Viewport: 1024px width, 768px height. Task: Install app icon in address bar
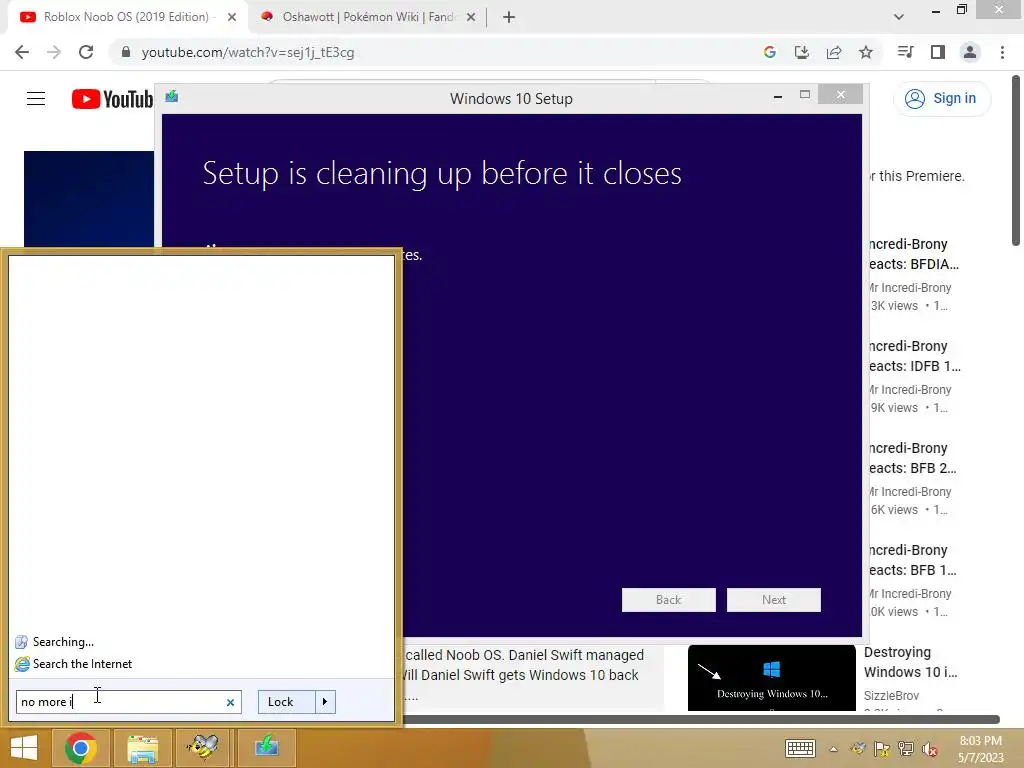click(802, 52)
